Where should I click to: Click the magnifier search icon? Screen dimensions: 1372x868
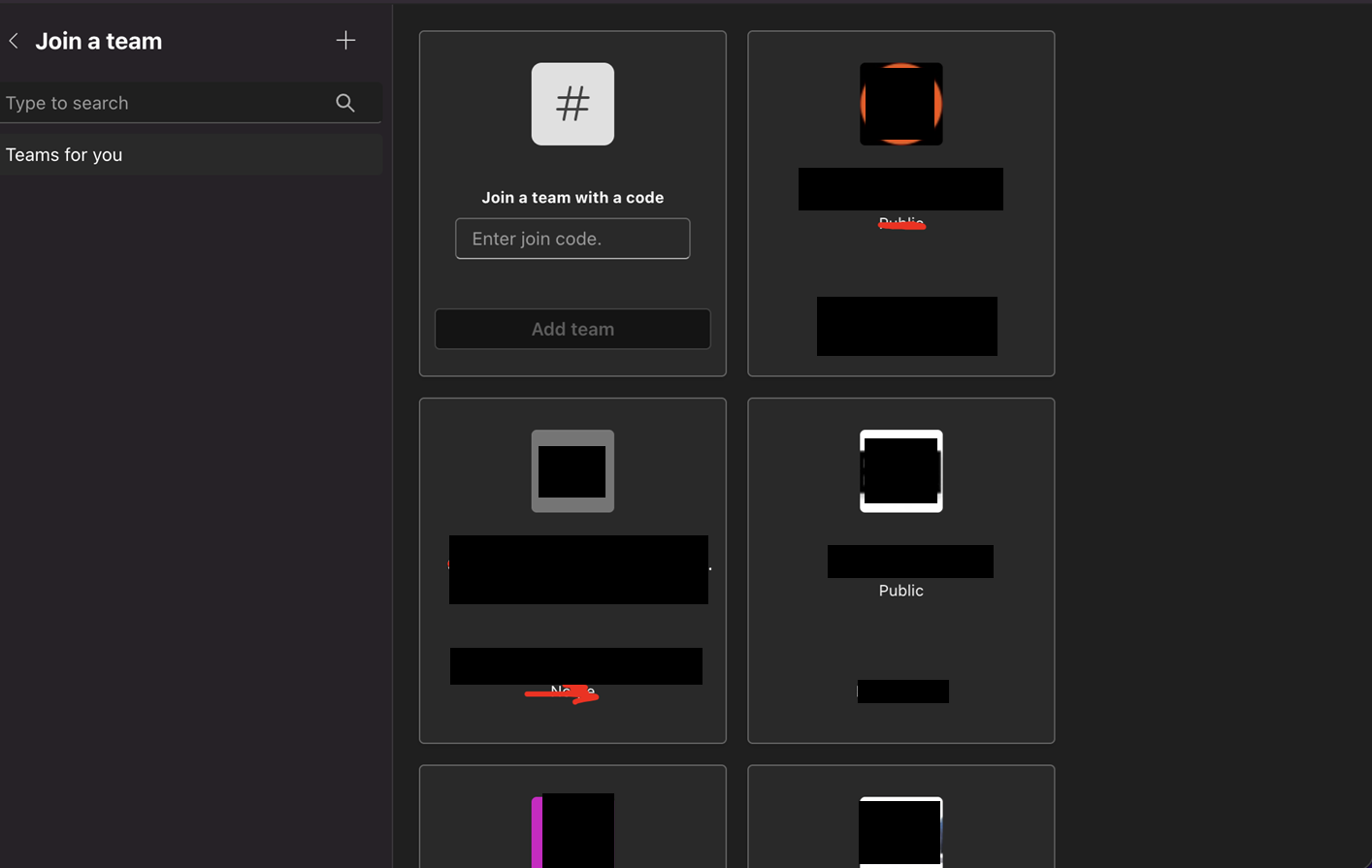coord(345,103)
